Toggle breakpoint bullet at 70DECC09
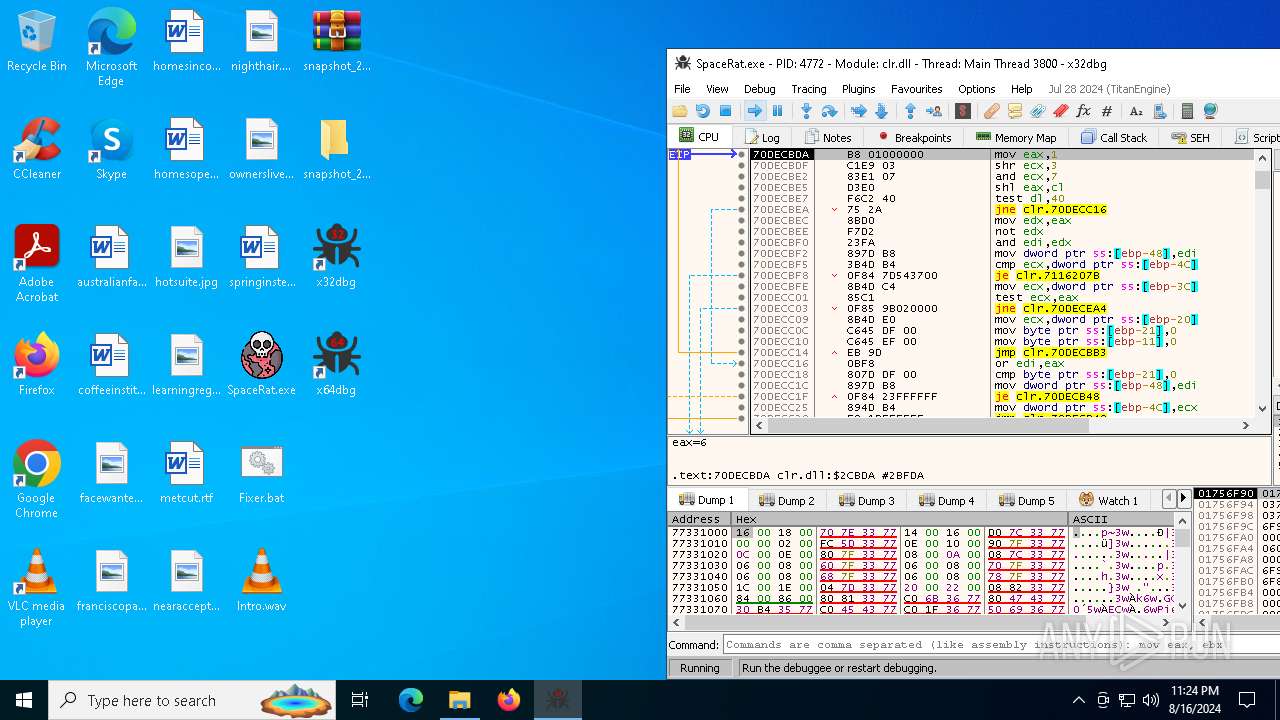Viewport: 1280px width, 720px height. [x=741, y=320]
